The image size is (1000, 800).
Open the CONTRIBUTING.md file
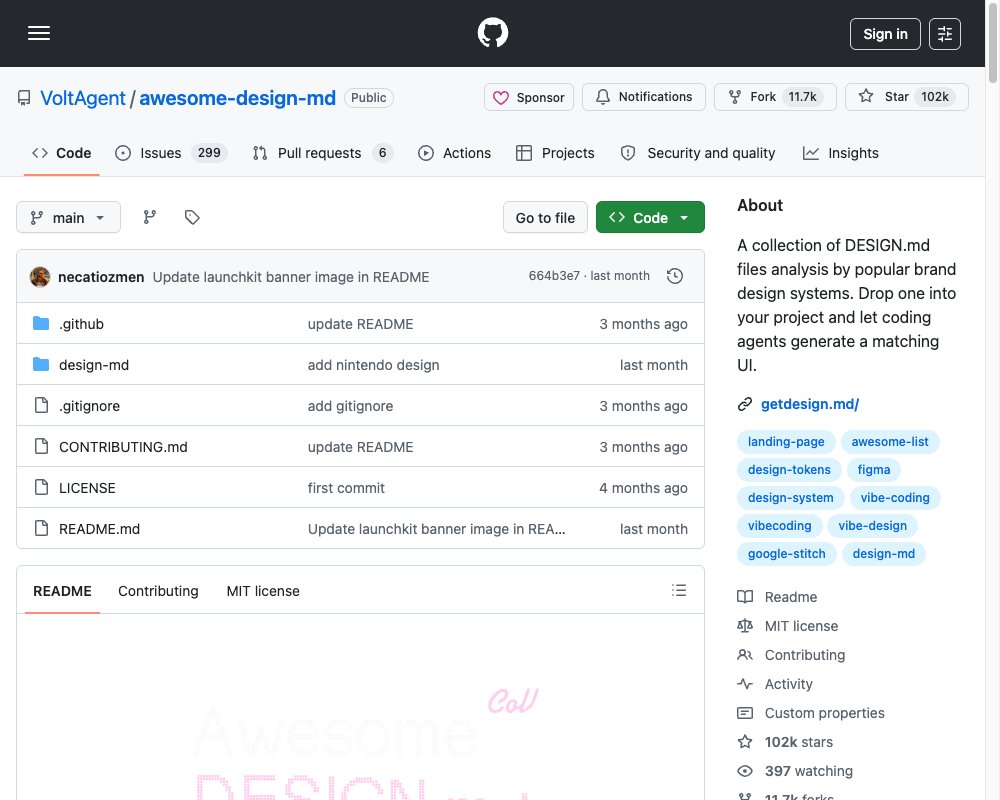pyautogui.click(x=123, y=447)
